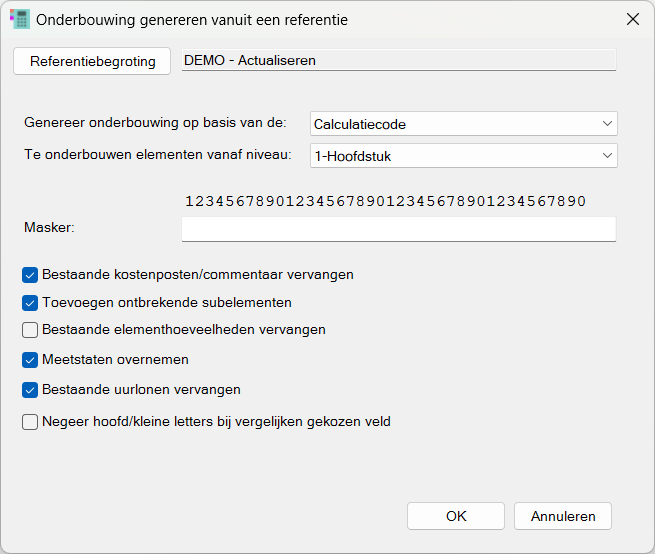655x554 pixels.
Task: Uncheck Meetstaten overnemen
Action: click(30, 360)
